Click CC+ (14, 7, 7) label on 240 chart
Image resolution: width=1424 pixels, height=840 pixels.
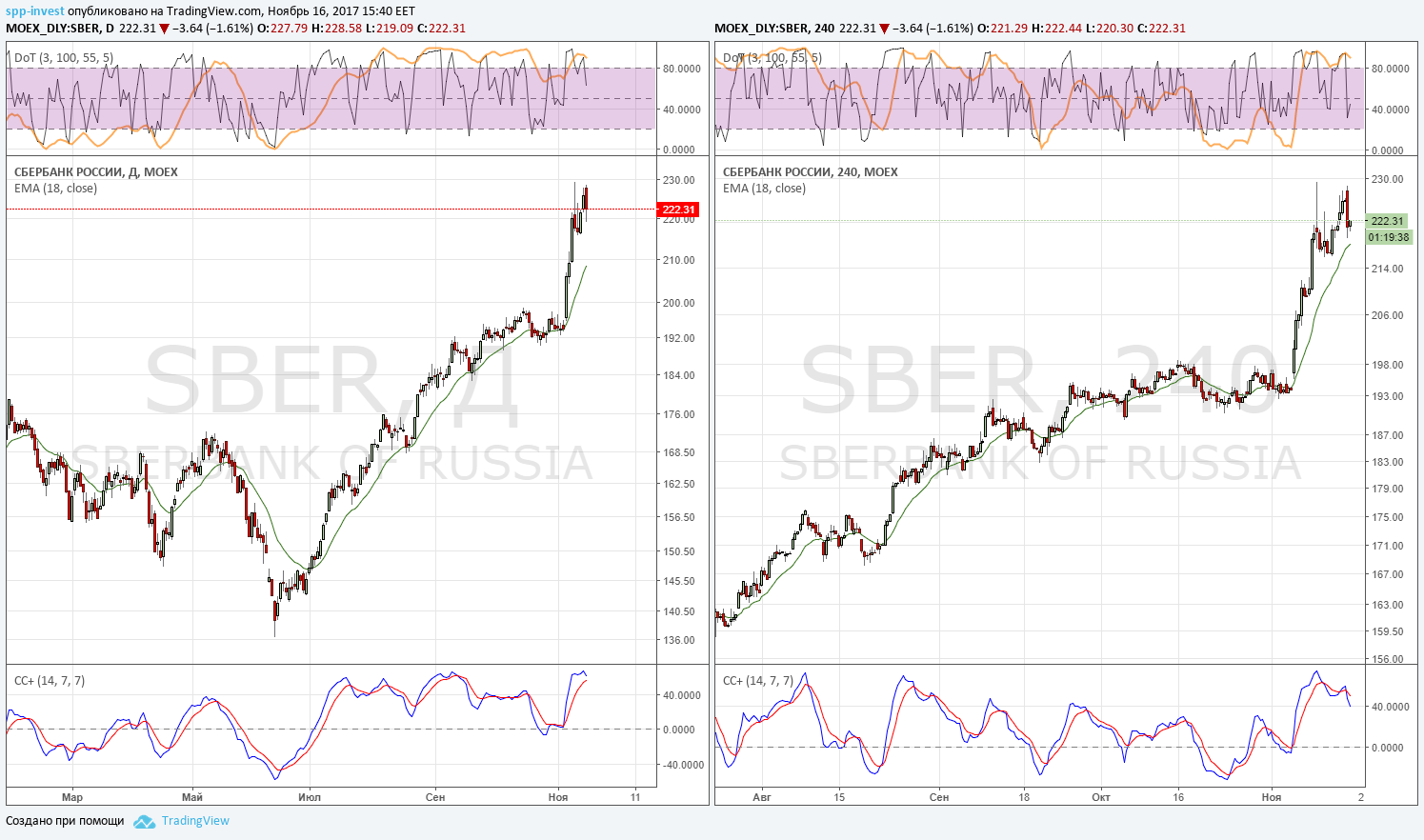(758, 681)
